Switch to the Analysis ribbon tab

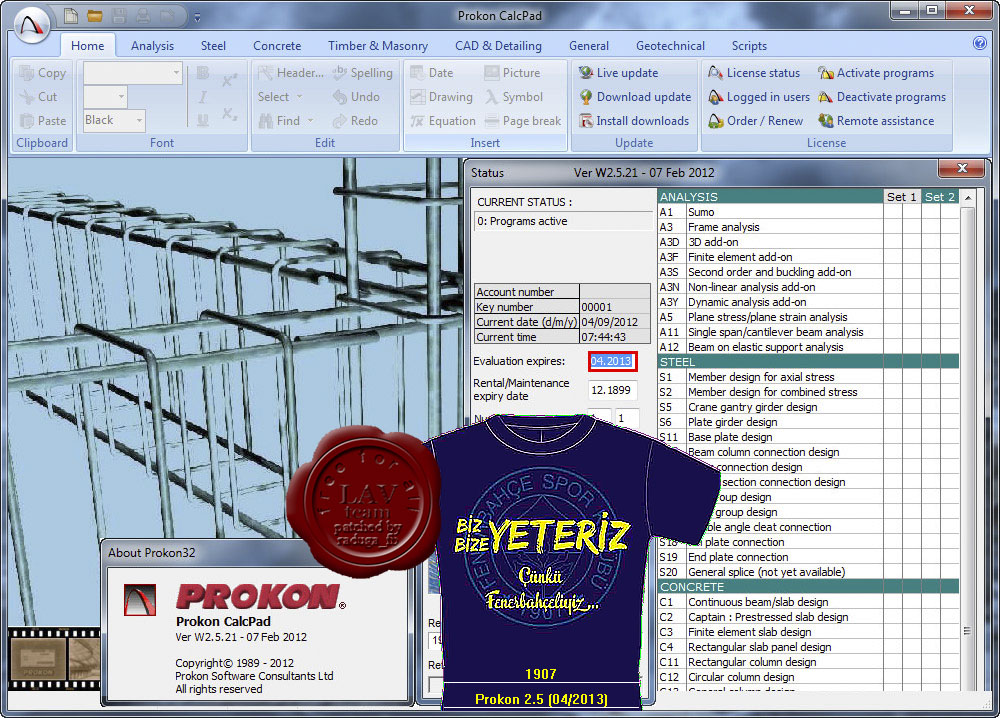[x=152, y=45]
